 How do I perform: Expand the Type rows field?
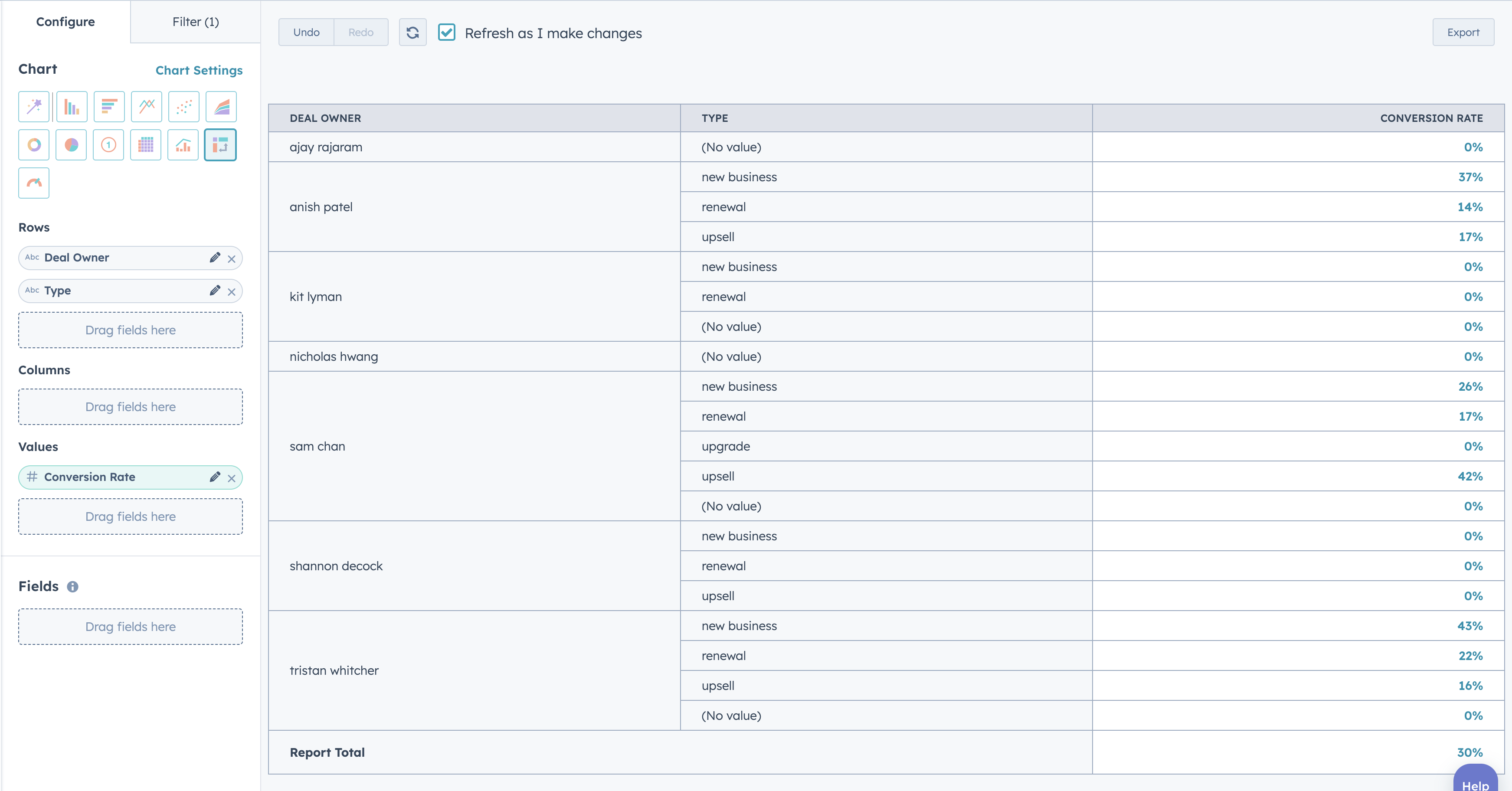213,290
